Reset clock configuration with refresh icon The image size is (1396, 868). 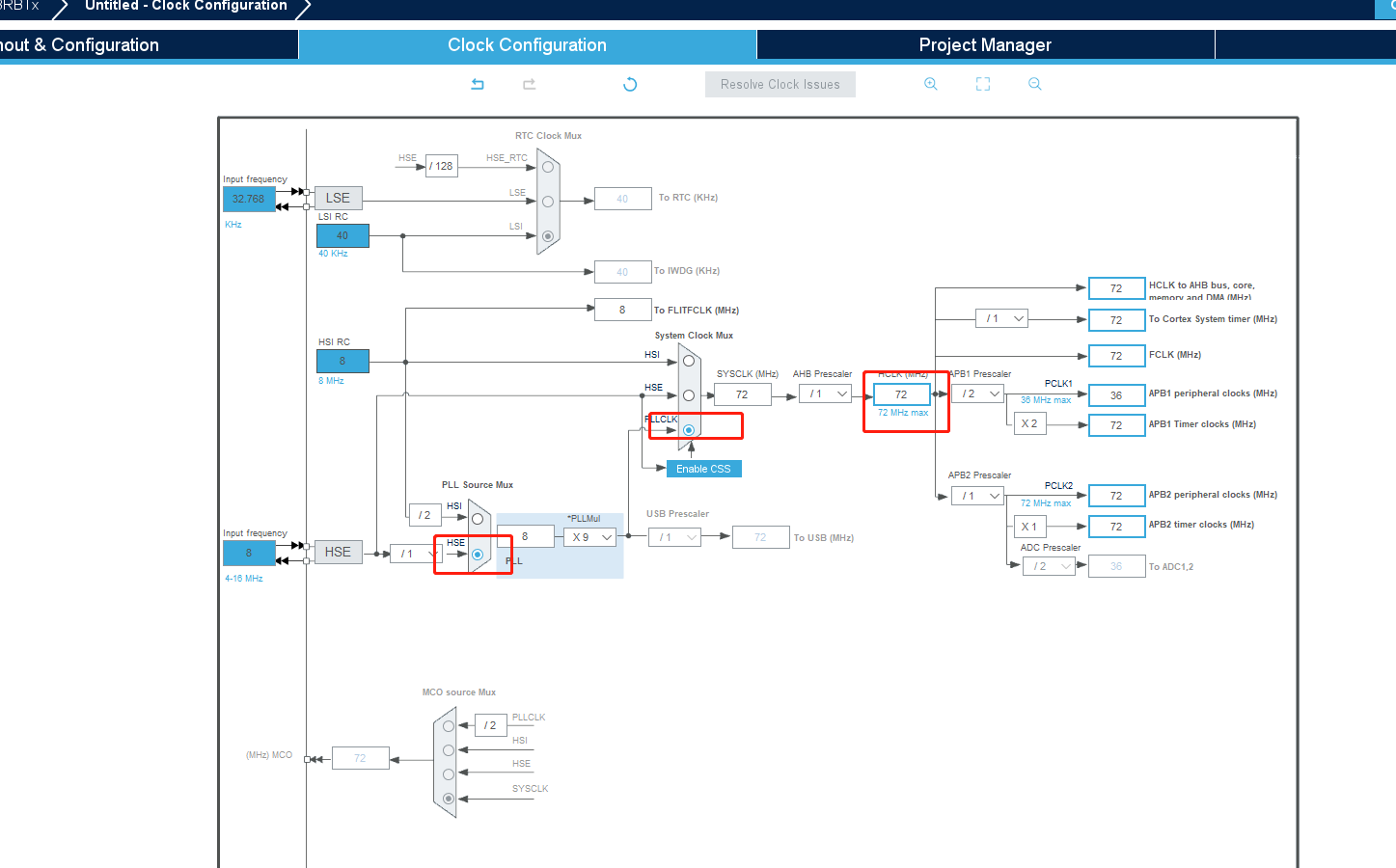pos(630,84)
